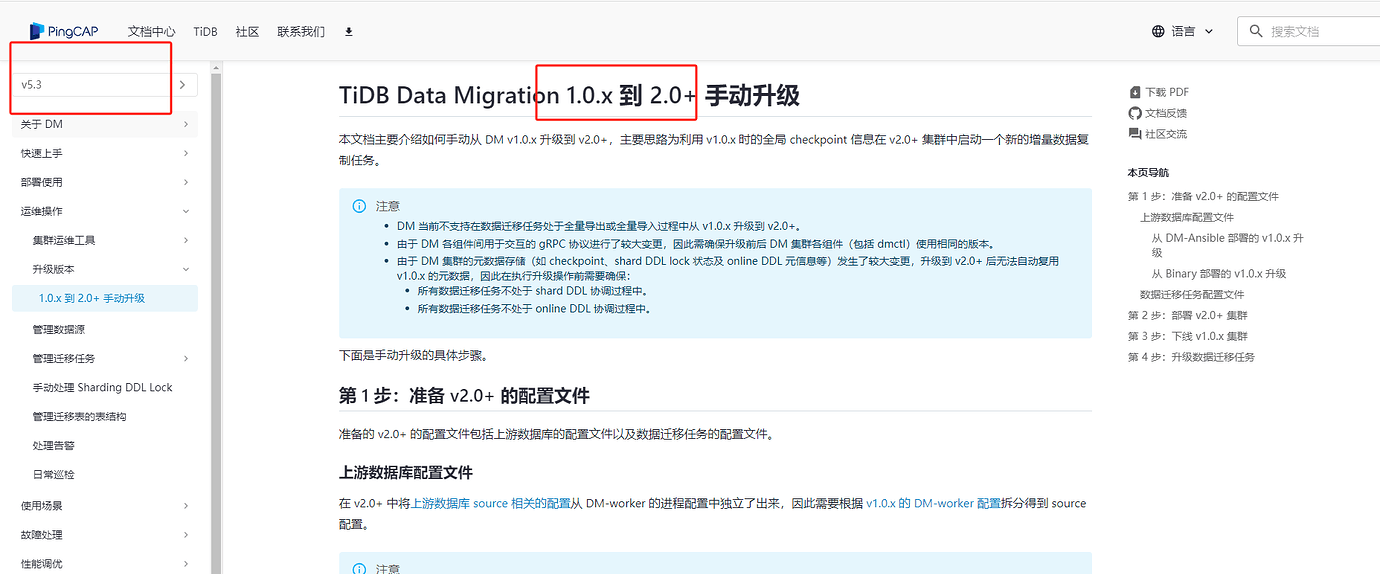1380x574 pixels.
Task: Select 处理告警 in sidebar
Action: (x=53, y=446)
